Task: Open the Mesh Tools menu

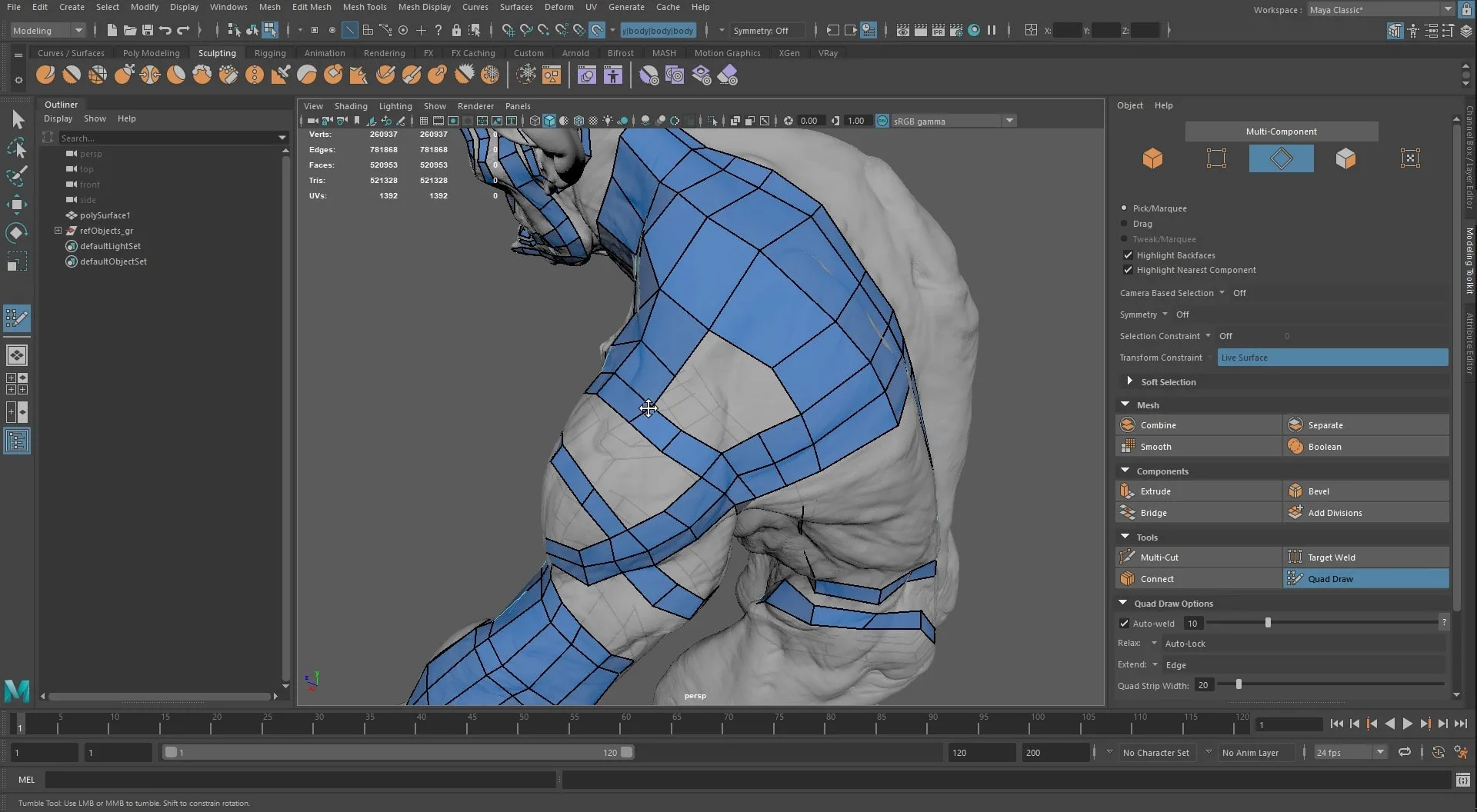Action: 365,7
